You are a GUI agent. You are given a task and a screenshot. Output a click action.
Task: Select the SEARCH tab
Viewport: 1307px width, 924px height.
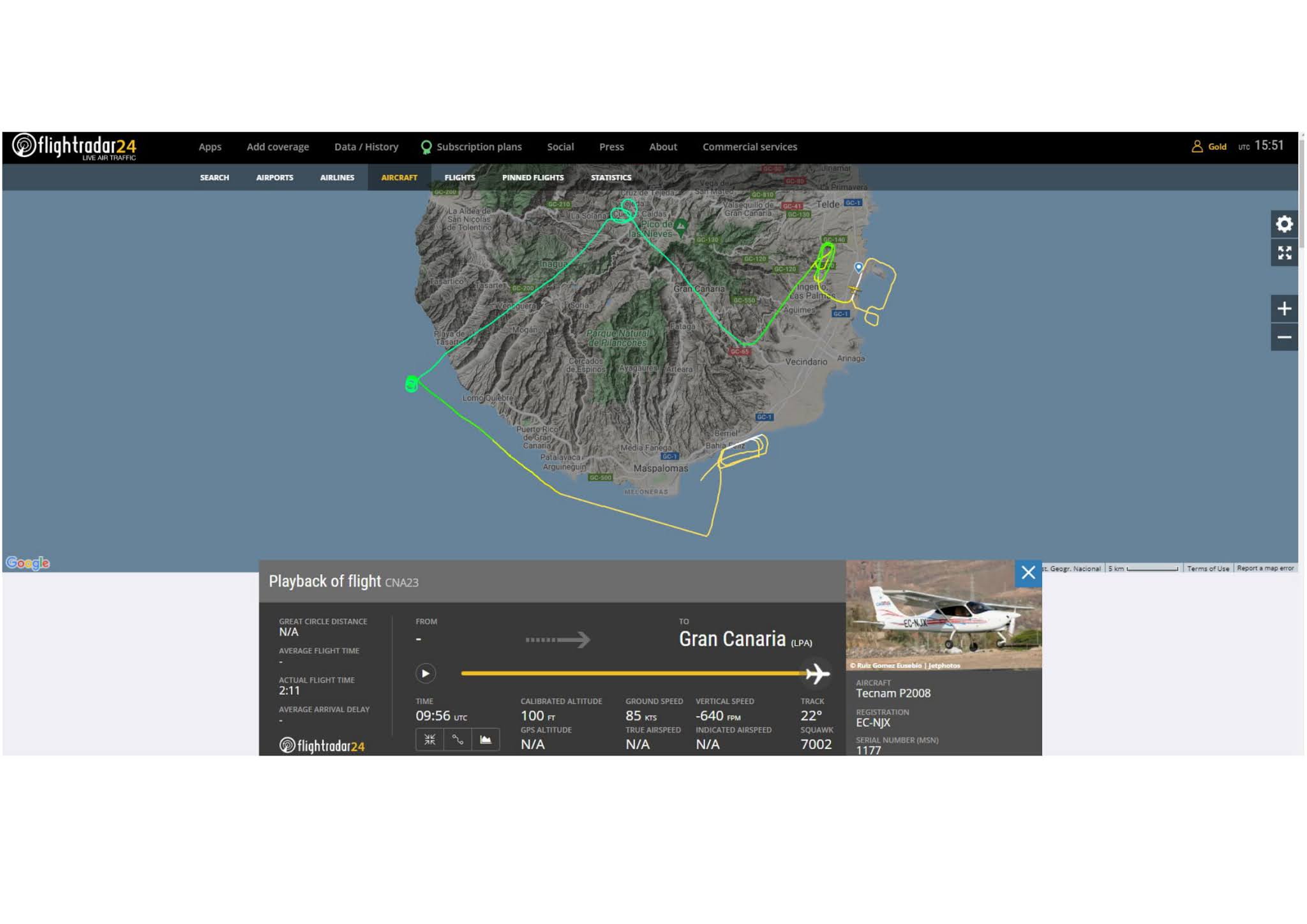point(214,177)
